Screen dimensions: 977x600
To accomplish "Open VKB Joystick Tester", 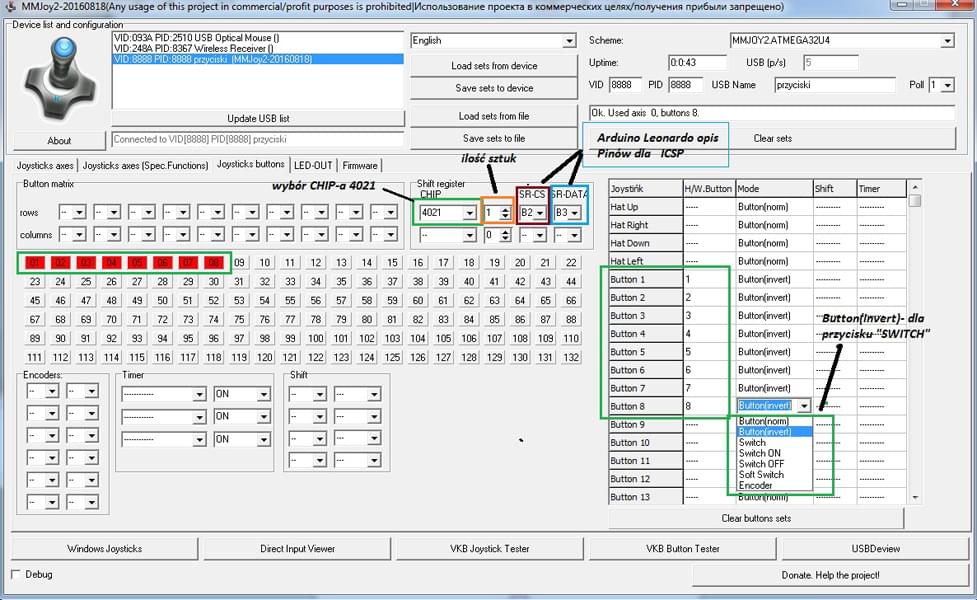I will point(490,548).
